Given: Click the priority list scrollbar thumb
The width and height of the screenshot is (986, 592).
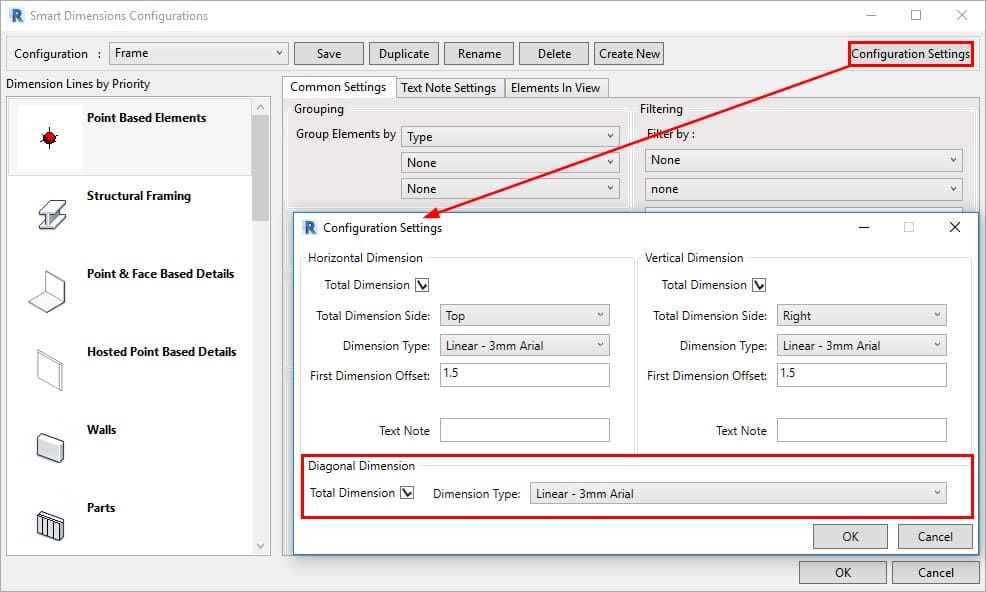Looking at the screenshot, I should pyautogui.click(x=260, y=168).
